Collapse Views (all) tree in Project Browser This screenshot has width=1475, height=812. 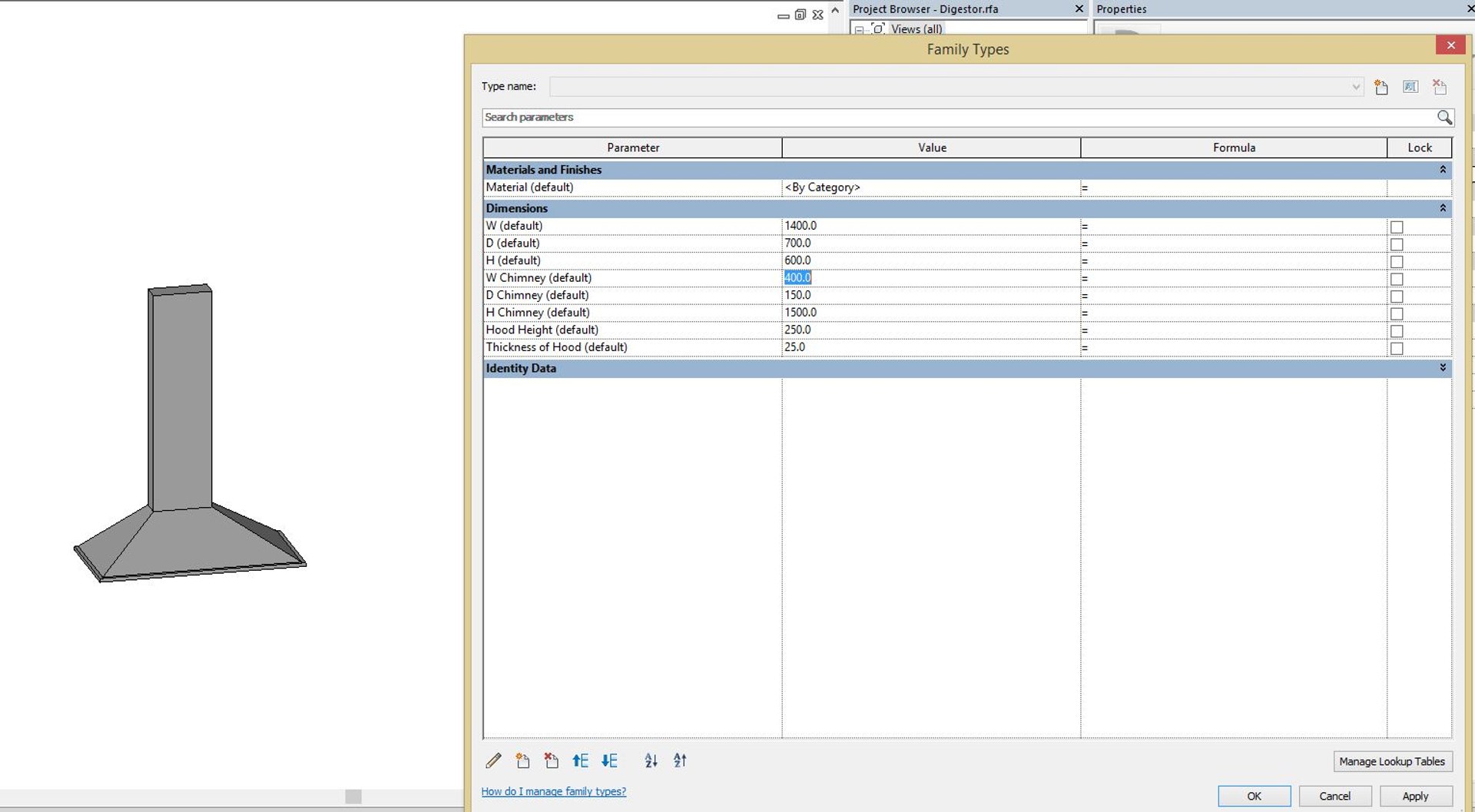(x=859, y=30)
